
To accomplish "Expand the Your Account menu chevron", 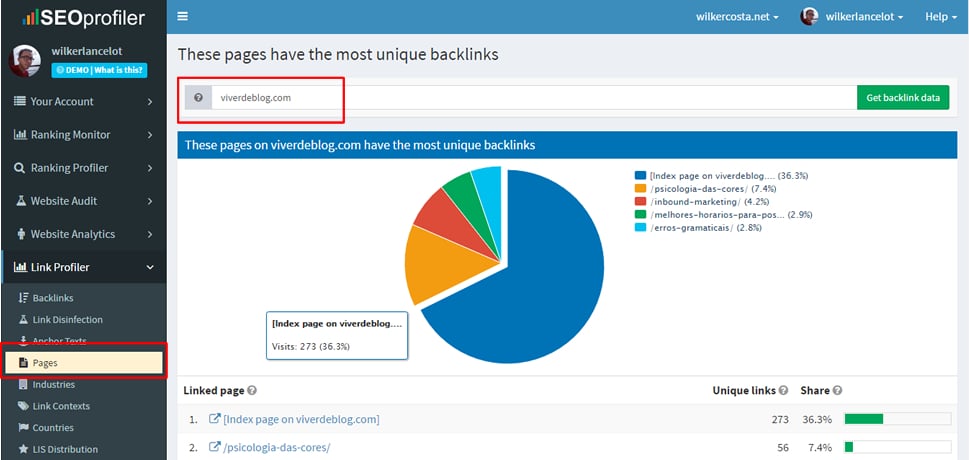I will 150,101.
